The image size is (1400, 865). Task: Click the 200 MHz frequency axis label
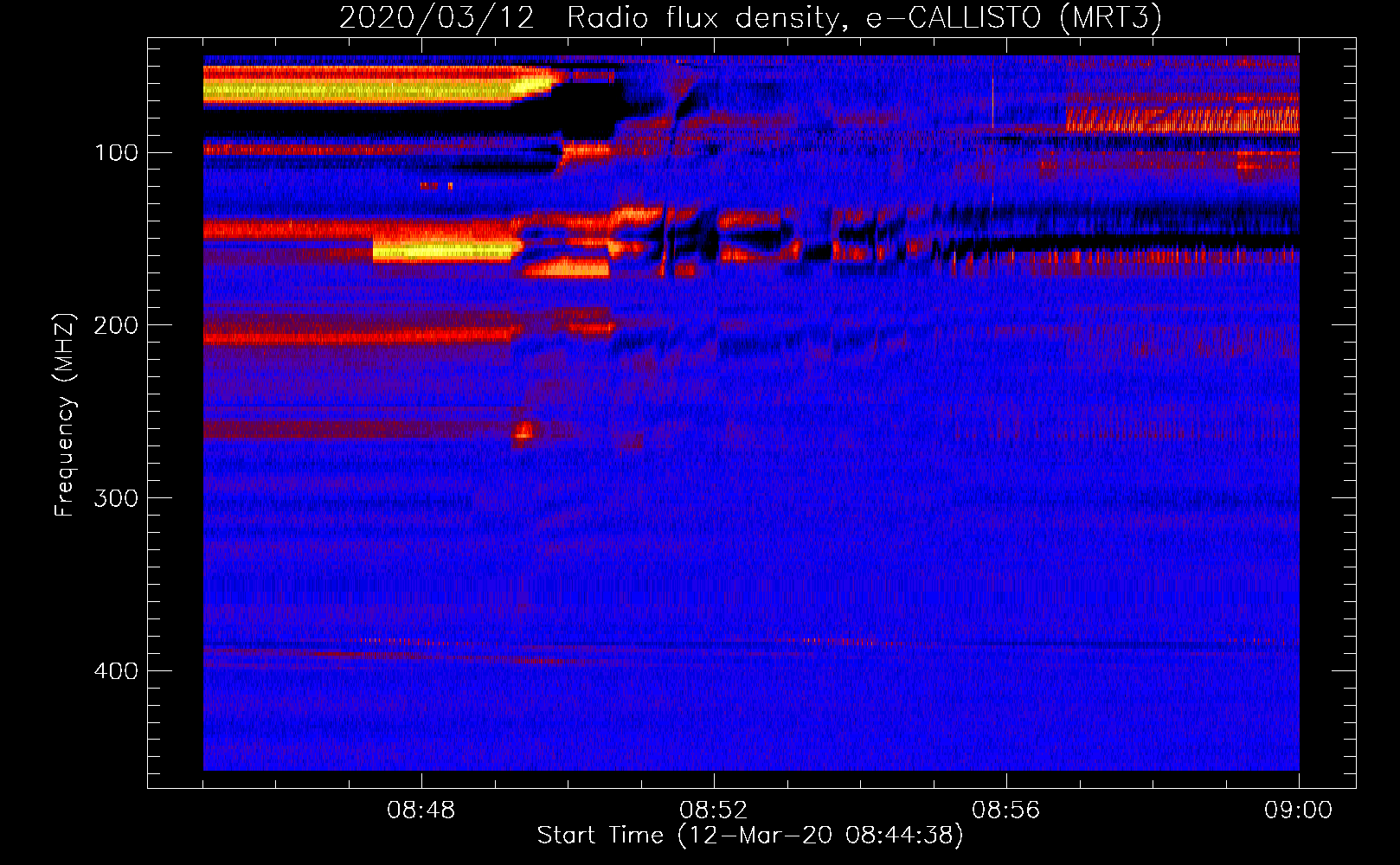[x=116, y=325]
